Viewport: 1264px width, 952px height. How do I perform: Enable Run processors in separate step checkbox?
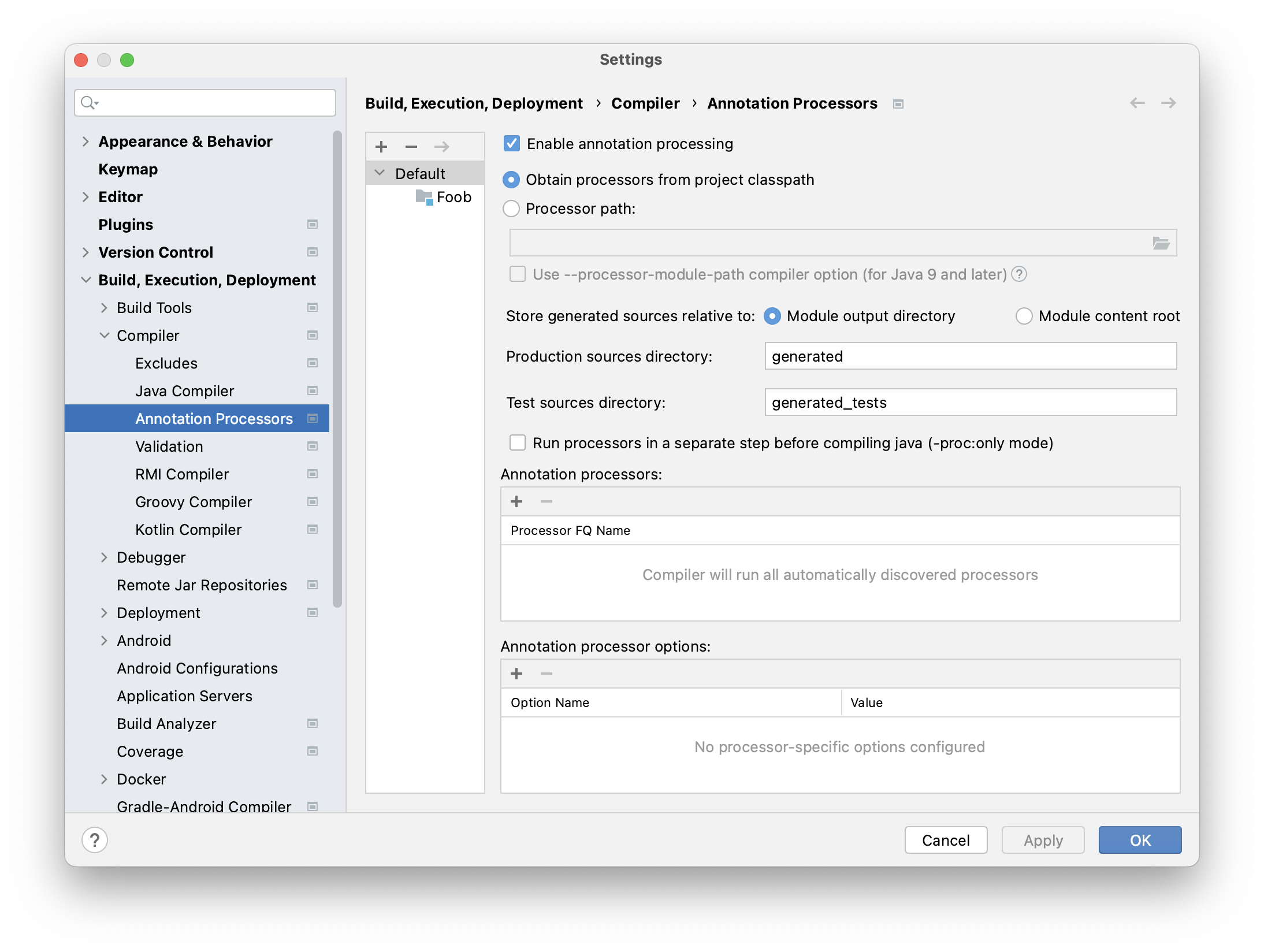tap(518, 442)
